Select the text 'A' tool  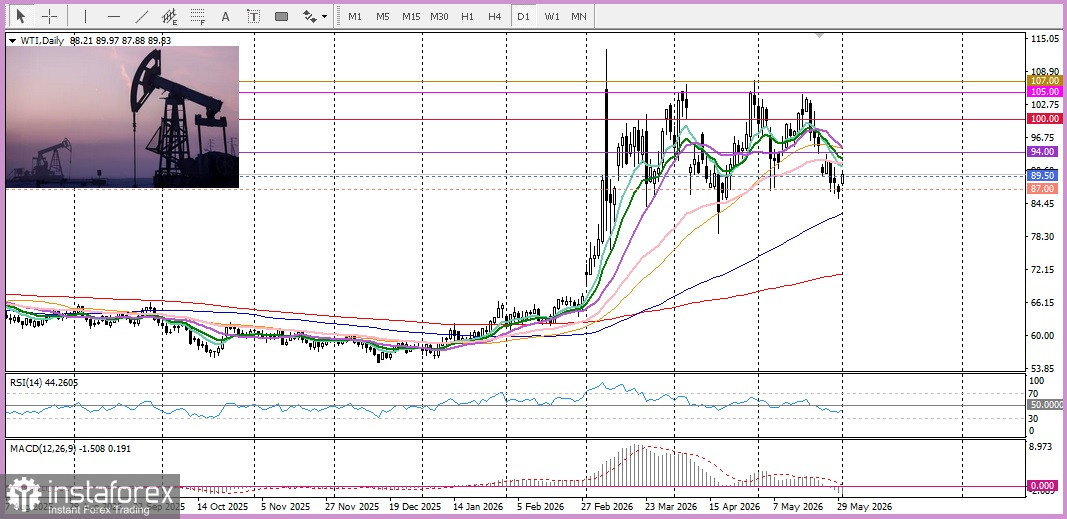[226, 16]
